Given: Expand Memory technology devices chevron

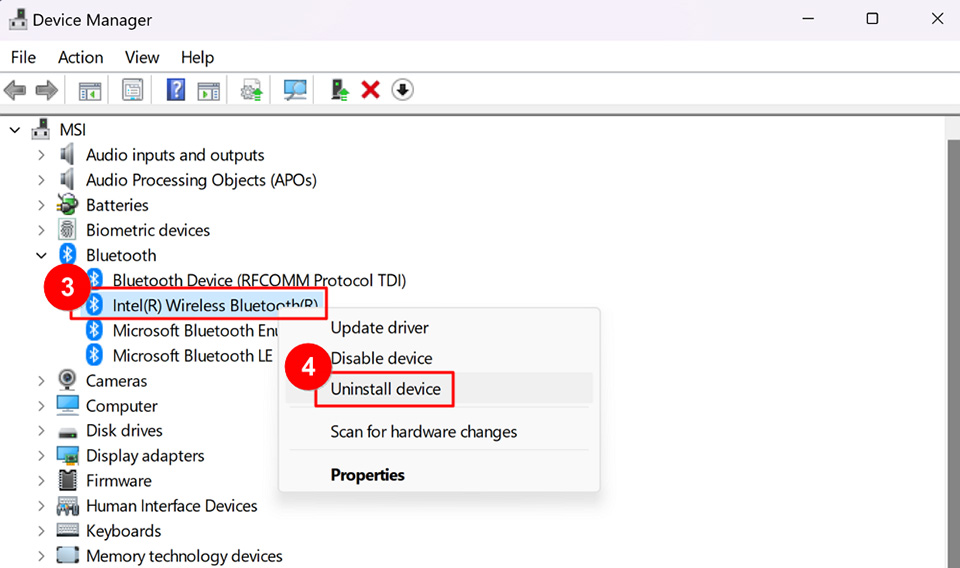Looking at the screenshot, I should pos(41,556).
